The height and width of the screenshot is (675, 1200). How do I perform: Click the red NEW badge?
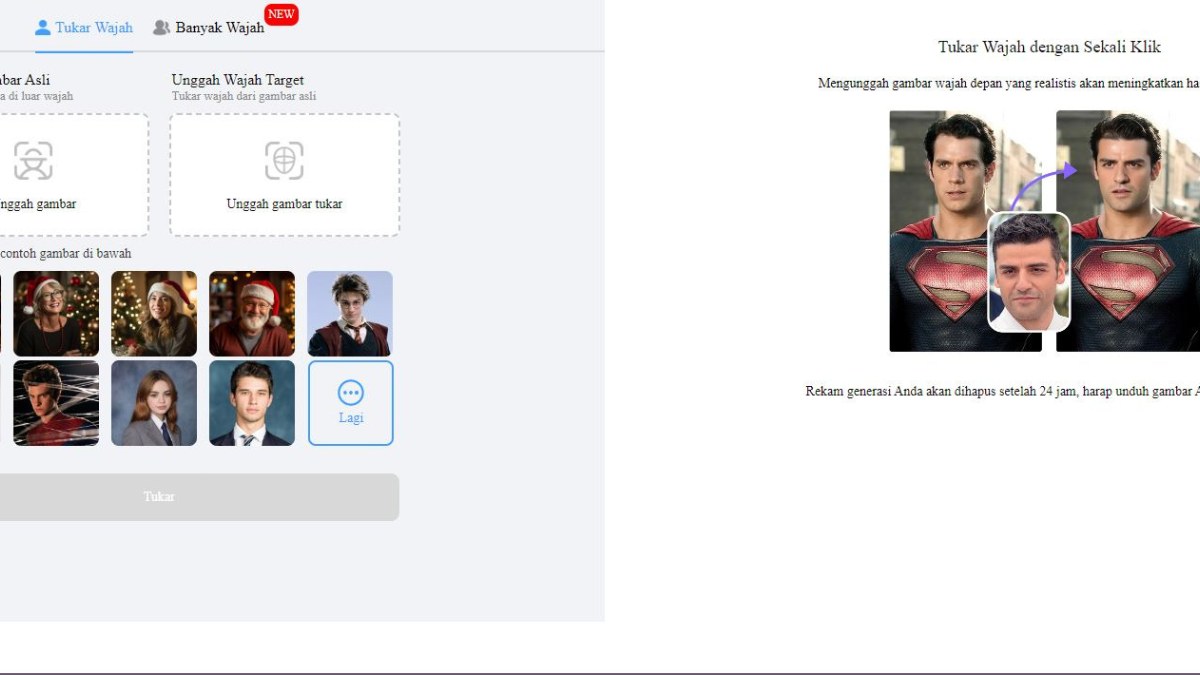pos(281,14)
